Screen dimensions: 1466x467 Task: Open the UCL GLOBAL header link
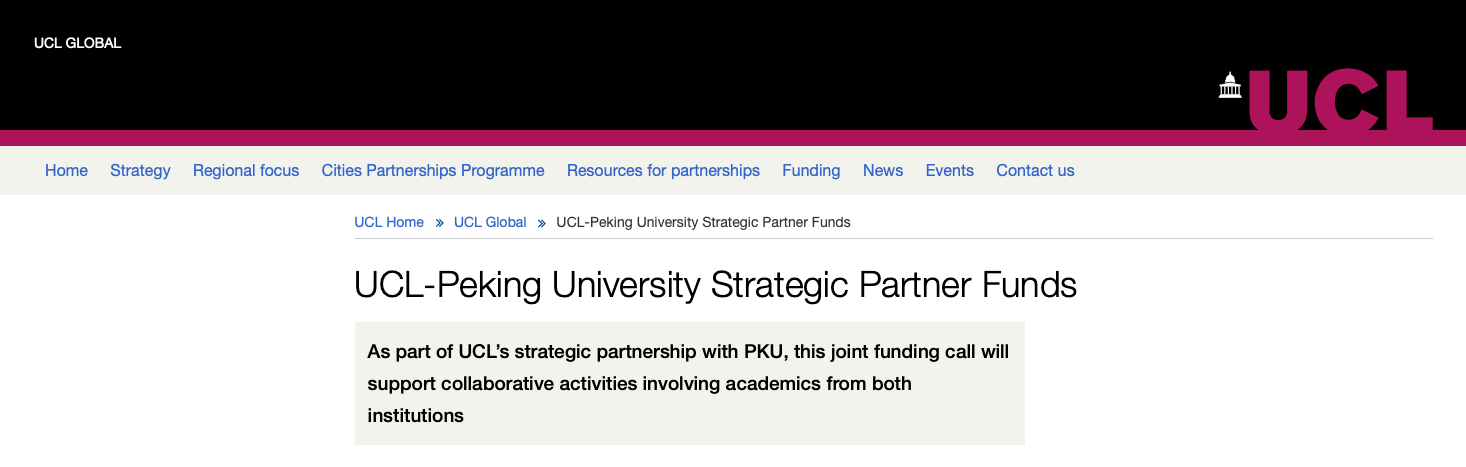click(x=77, y=43)
